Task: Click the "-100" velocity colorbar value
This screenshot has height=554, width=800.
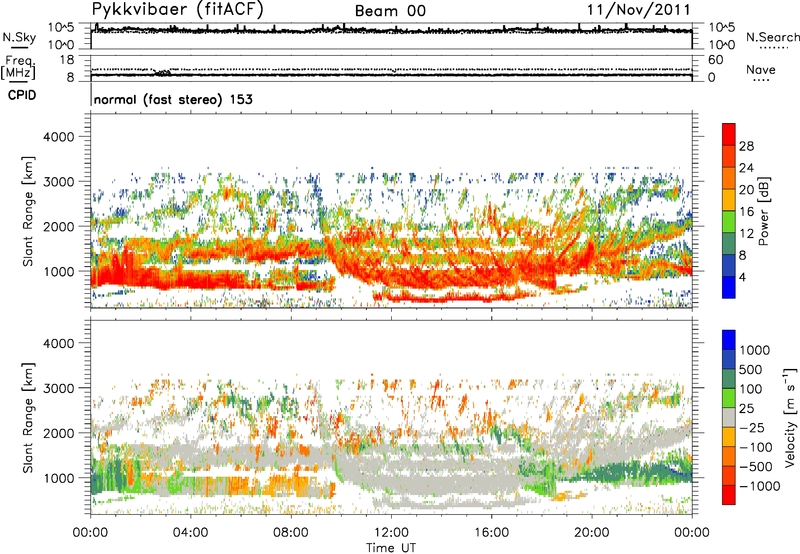Action: 755,447
